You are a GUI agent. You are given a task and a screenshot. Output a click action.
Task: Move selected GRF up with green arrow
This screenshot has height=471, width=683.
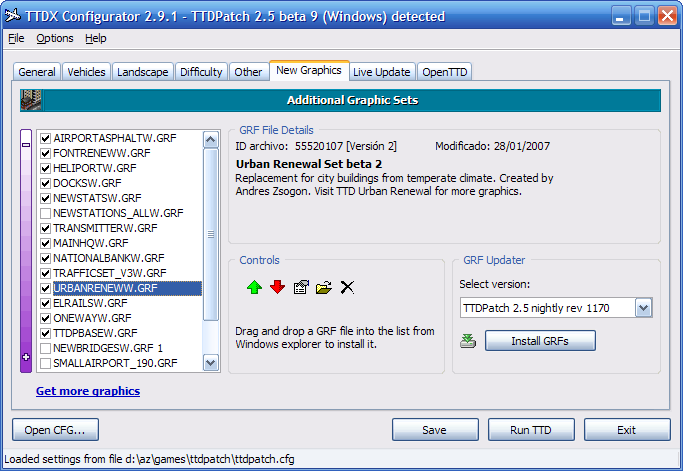click(255, 288)
